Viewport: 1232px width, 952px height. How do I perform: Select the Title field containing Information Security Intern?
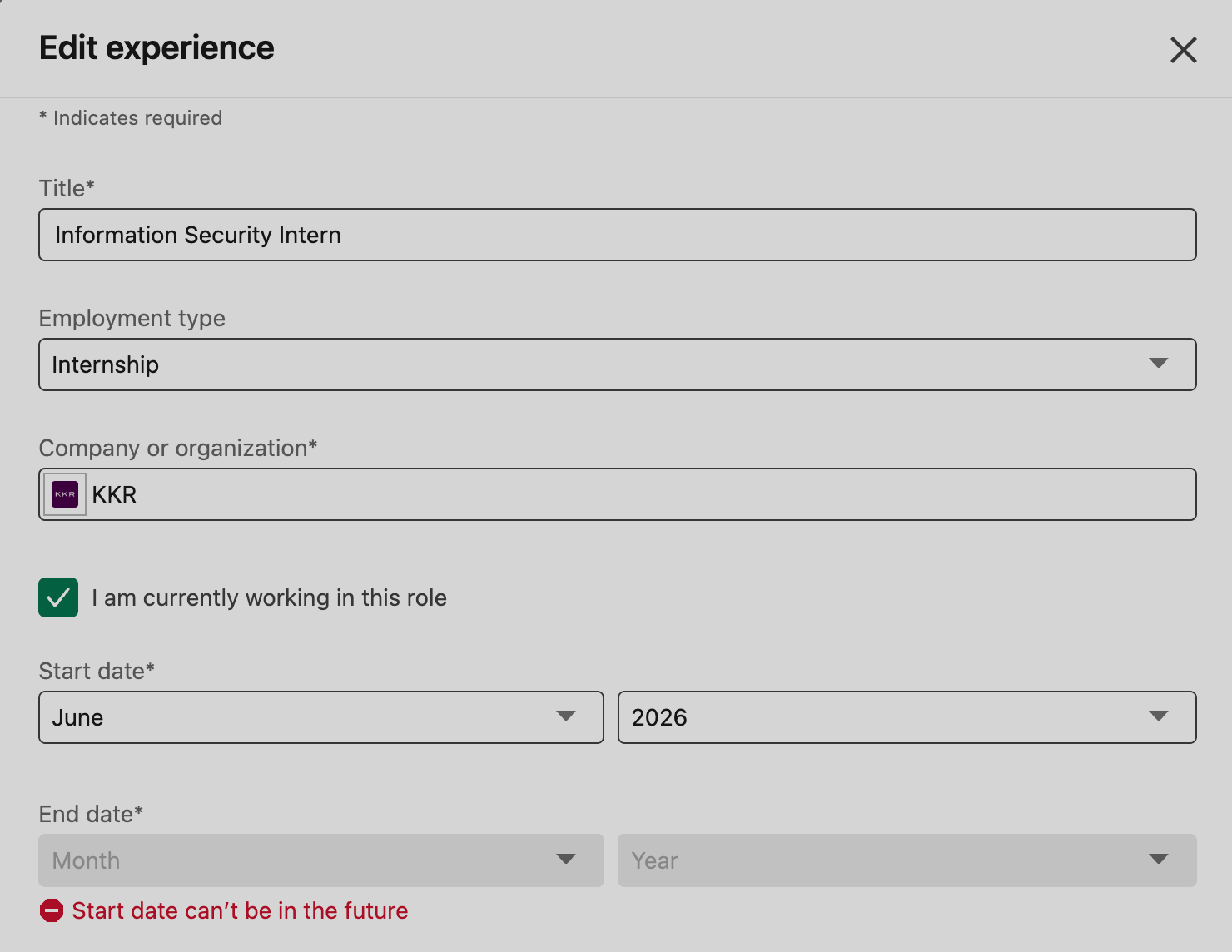[616, 235]
